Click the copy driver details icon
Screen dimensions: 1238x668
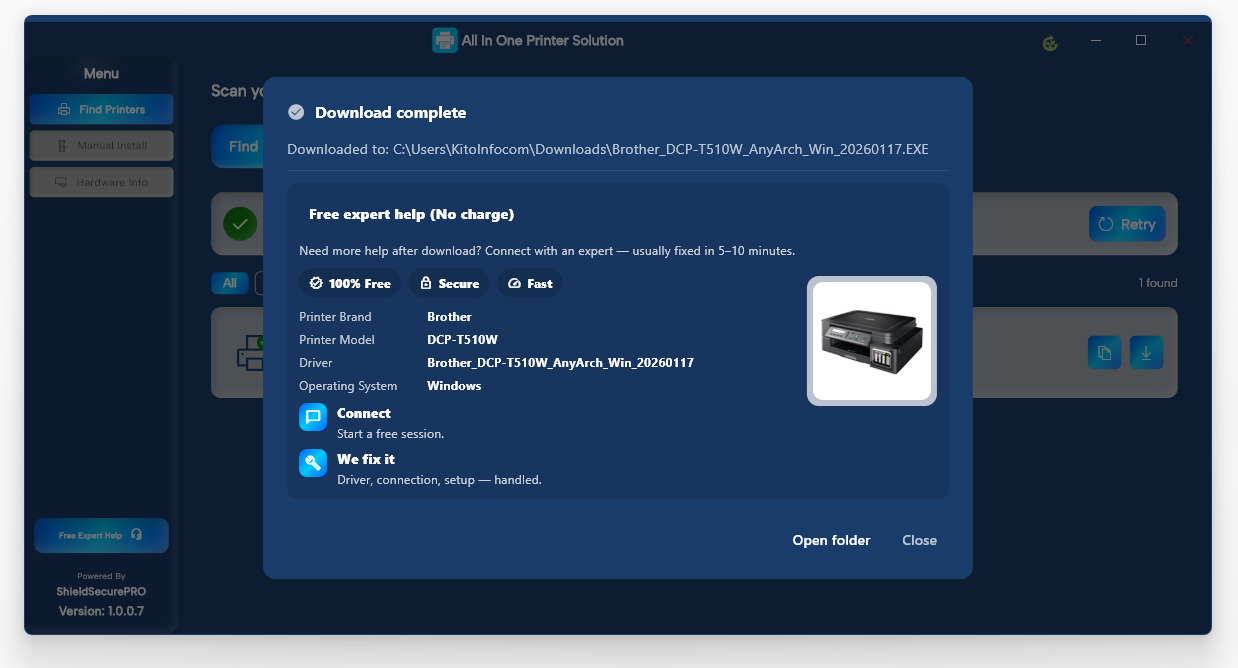[1104, 352]
